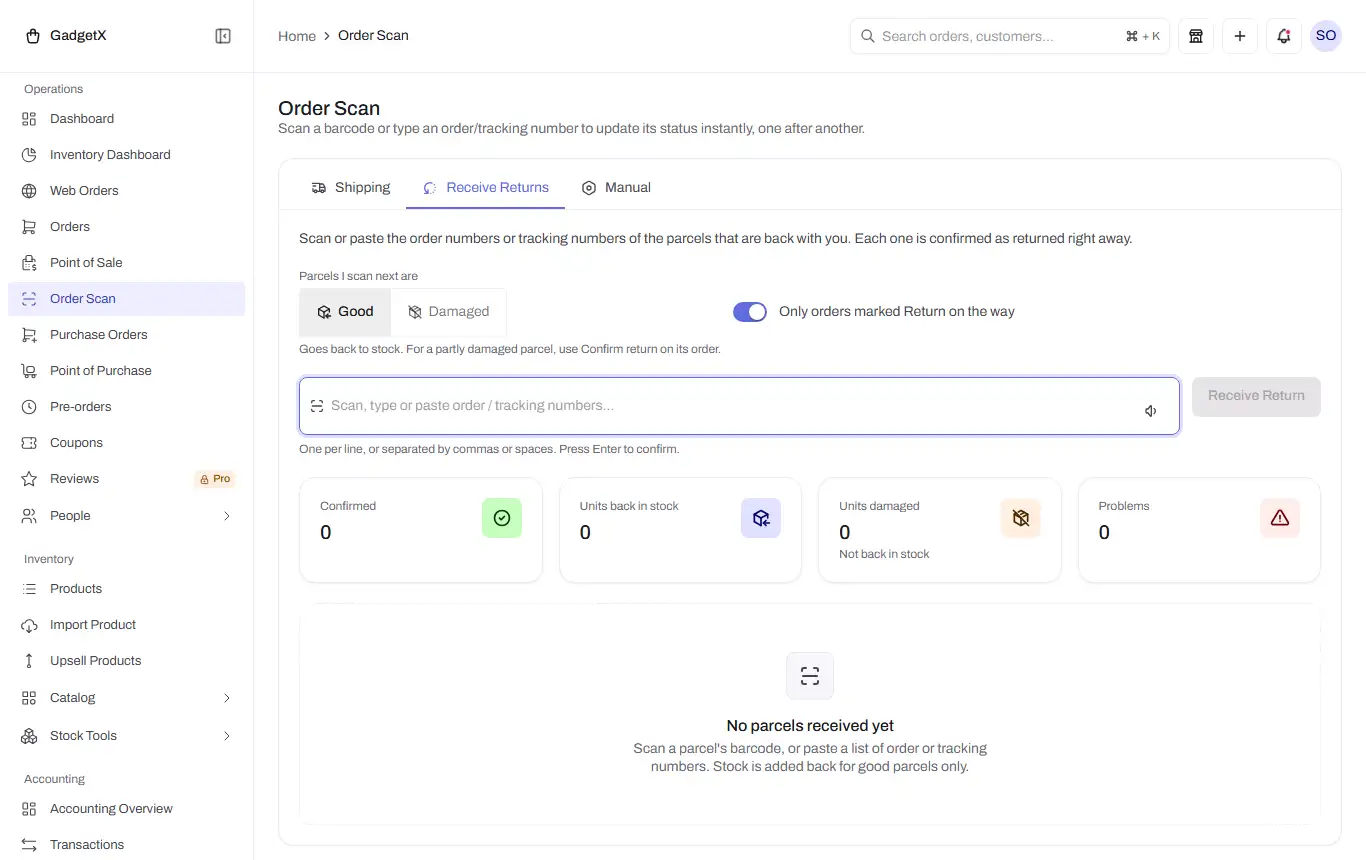Viewport: 1366px width, 860px height.
Task: Click the Pre-orders clock icon
Action: coord(29,407)
